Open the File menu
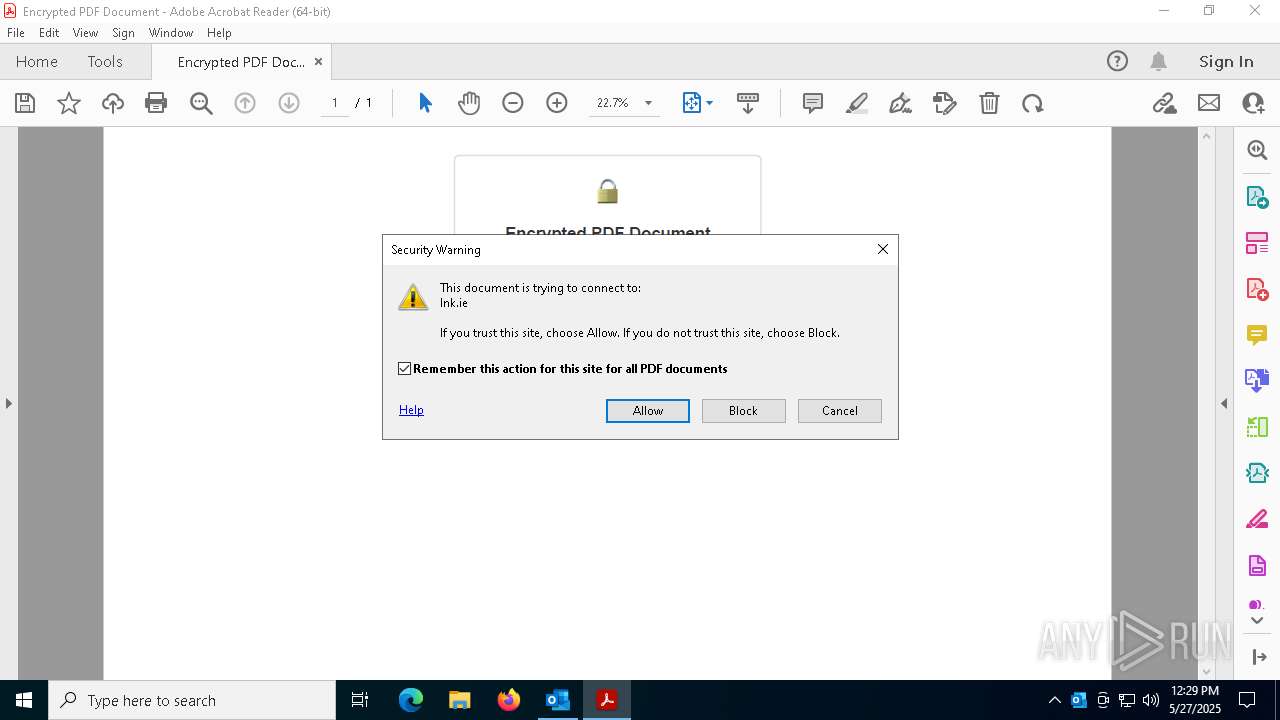 coord(16,33)
